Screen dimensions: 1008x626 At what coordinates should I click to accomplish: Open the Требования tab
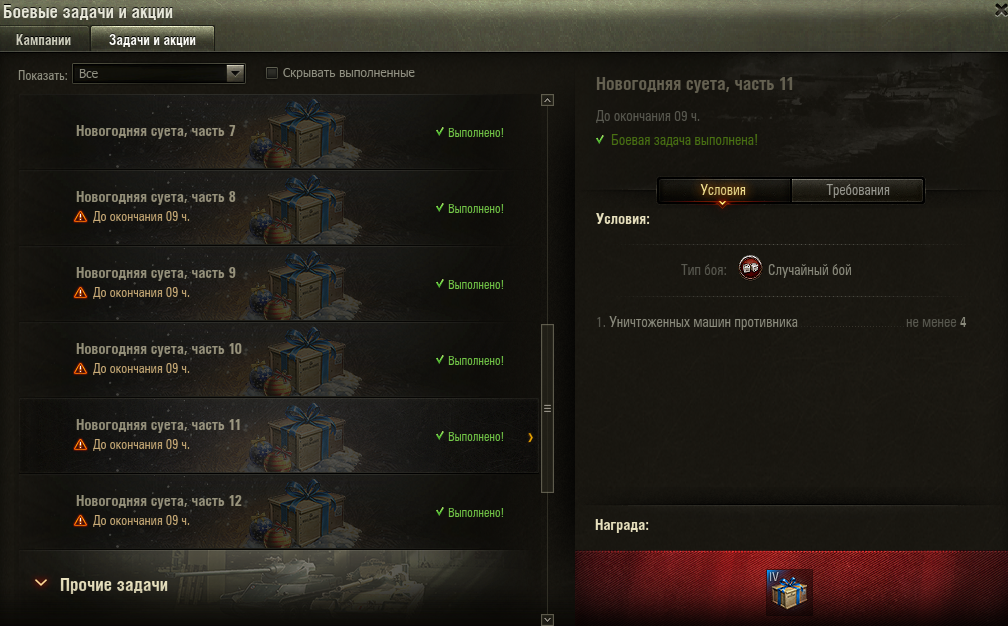tap(858, 190)
